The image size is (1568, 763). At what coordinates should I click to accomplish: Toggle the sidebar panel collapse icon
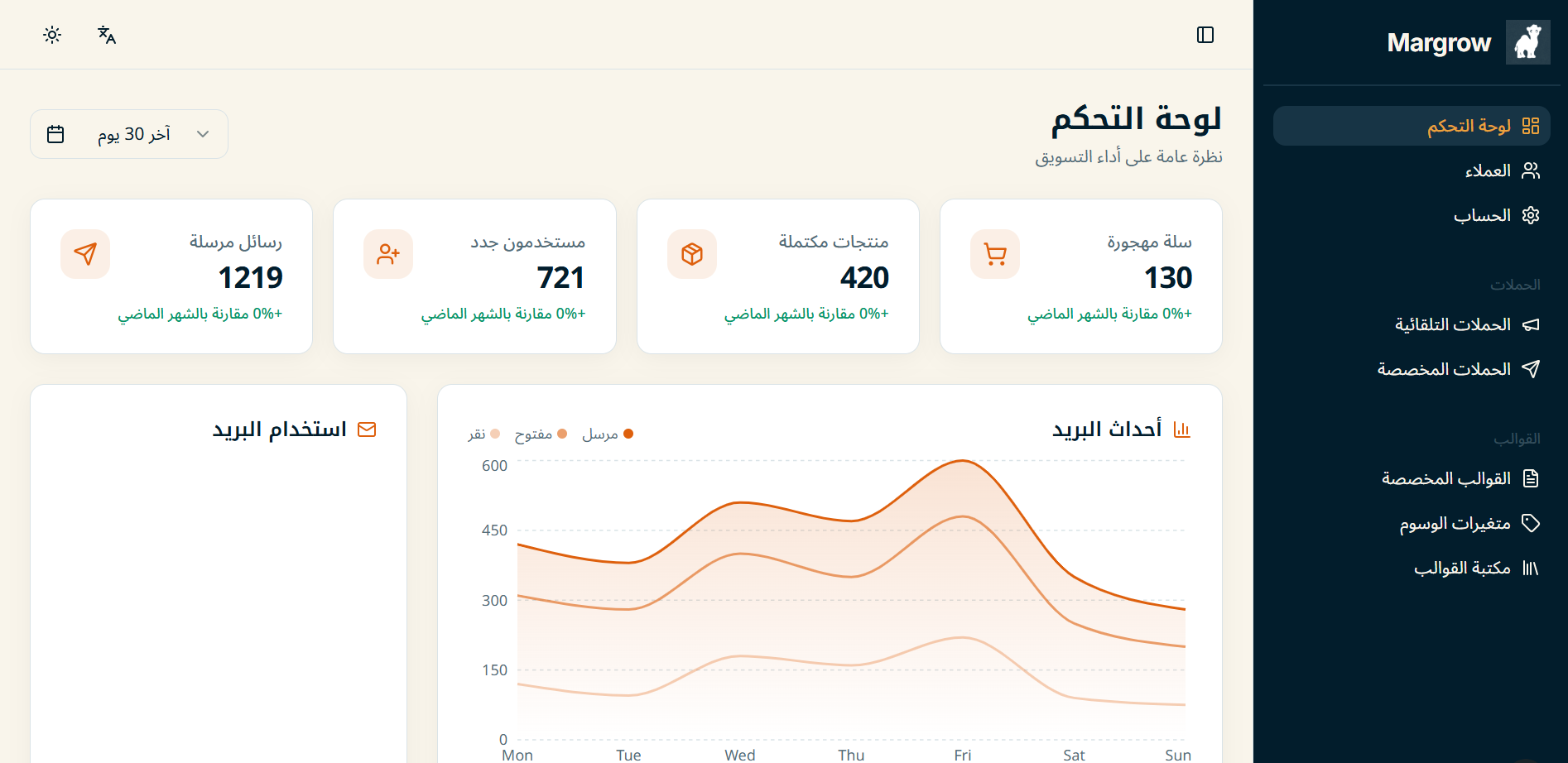pyautogui.click(x=1205, y=35)
